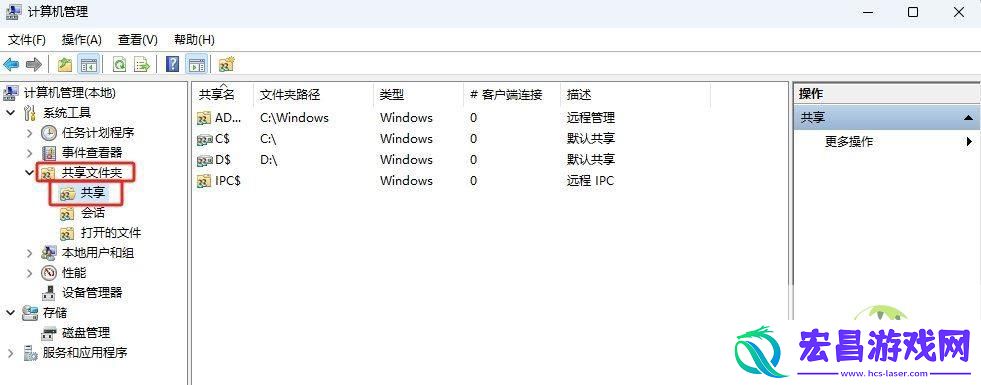The width and height of the screenshot is (981, 385).
Task: Select the 会话 folder icon
Action: coord(68,213)
